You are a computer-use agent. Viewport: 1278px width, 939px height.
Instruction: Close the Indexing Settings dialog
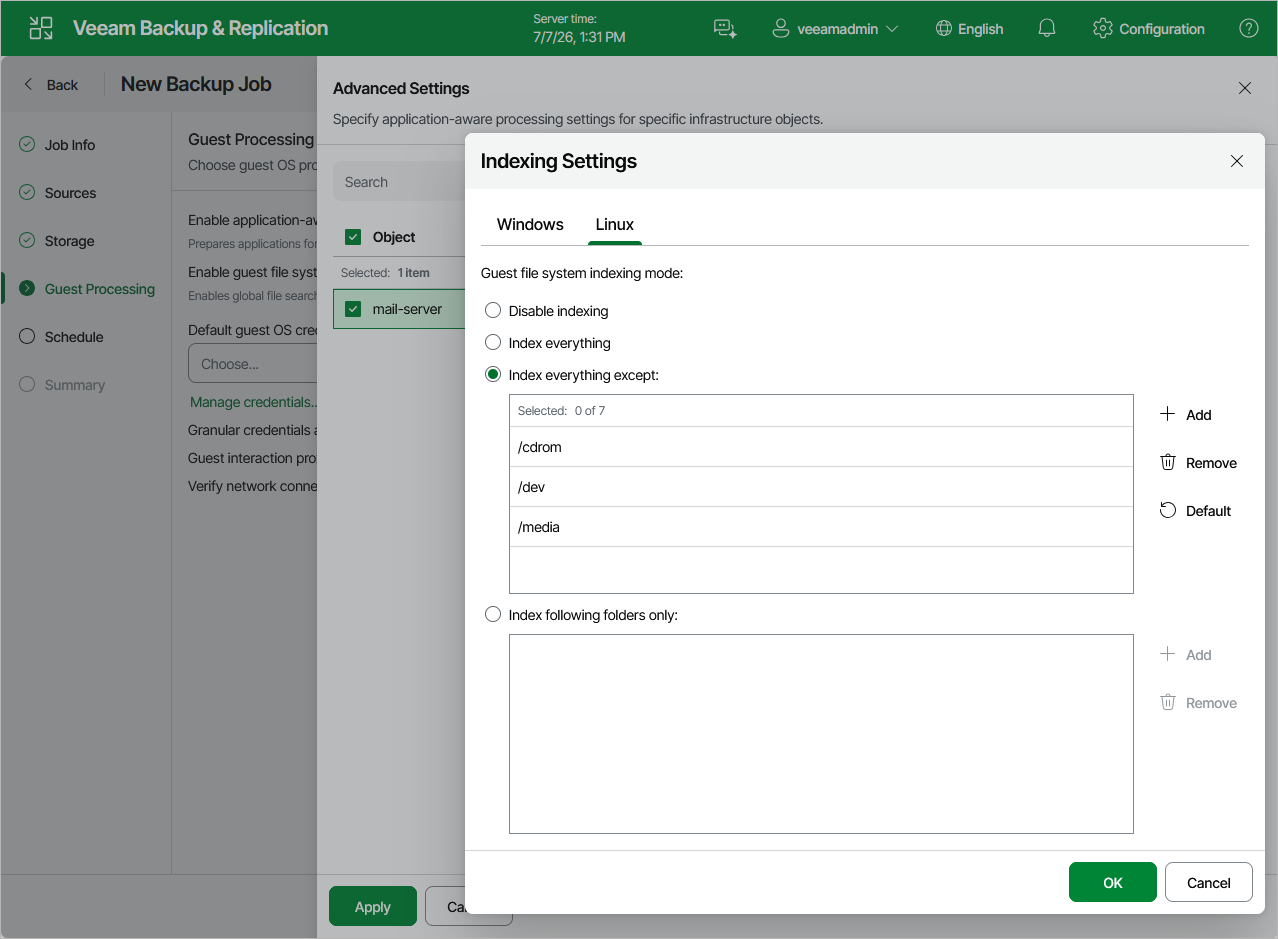(x=1237, y=161)
